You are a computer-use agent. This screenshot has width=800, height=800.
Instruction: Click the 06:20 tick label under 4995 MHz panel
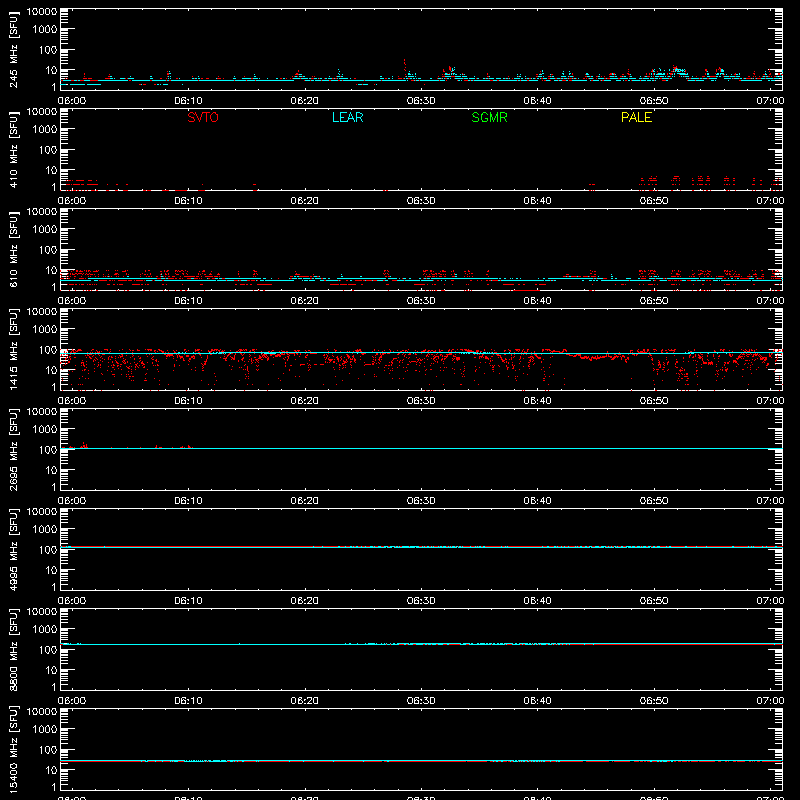305,601
